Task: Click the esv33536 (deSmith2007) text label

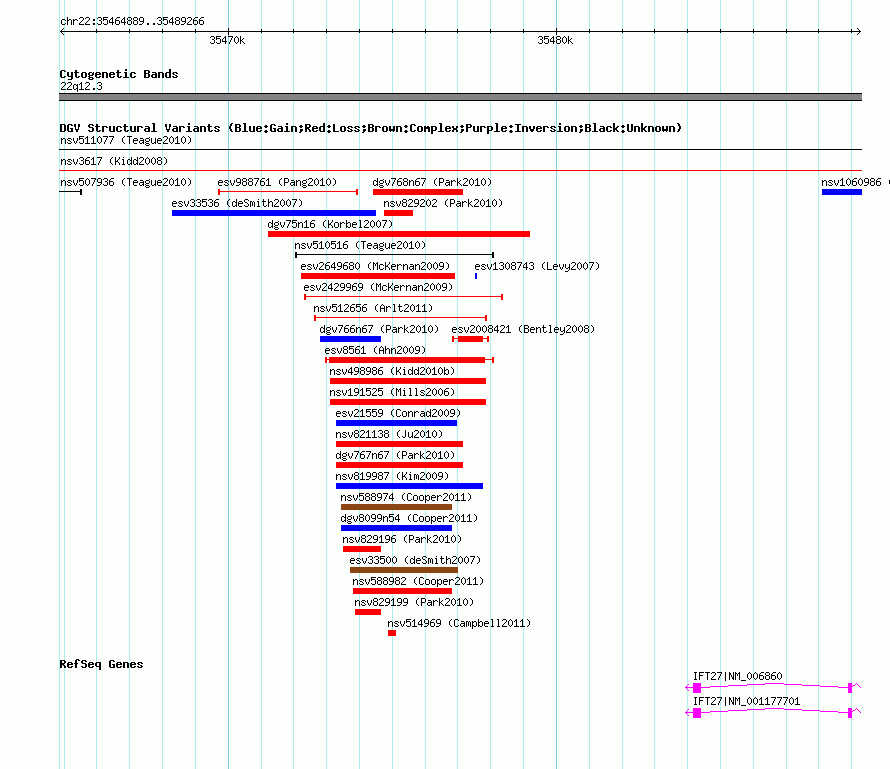Action: [x=237, y=203]
